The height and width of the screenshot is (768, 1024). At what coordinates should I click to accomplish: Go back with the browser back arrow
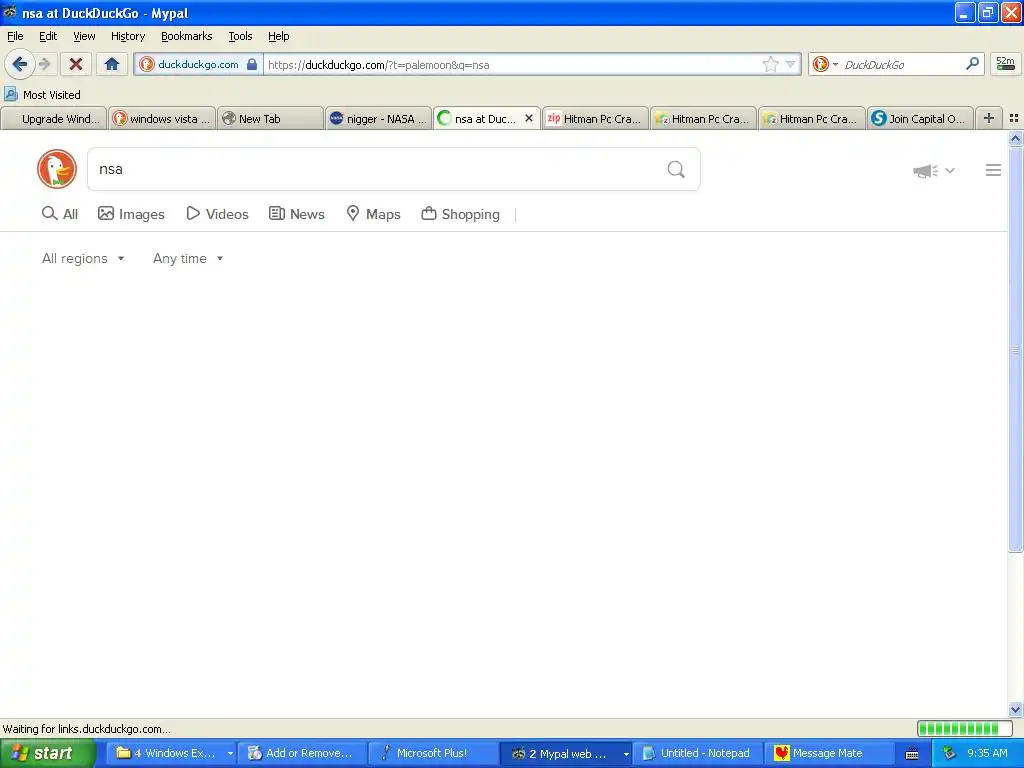pyautogui.click(x=20, y=64)
